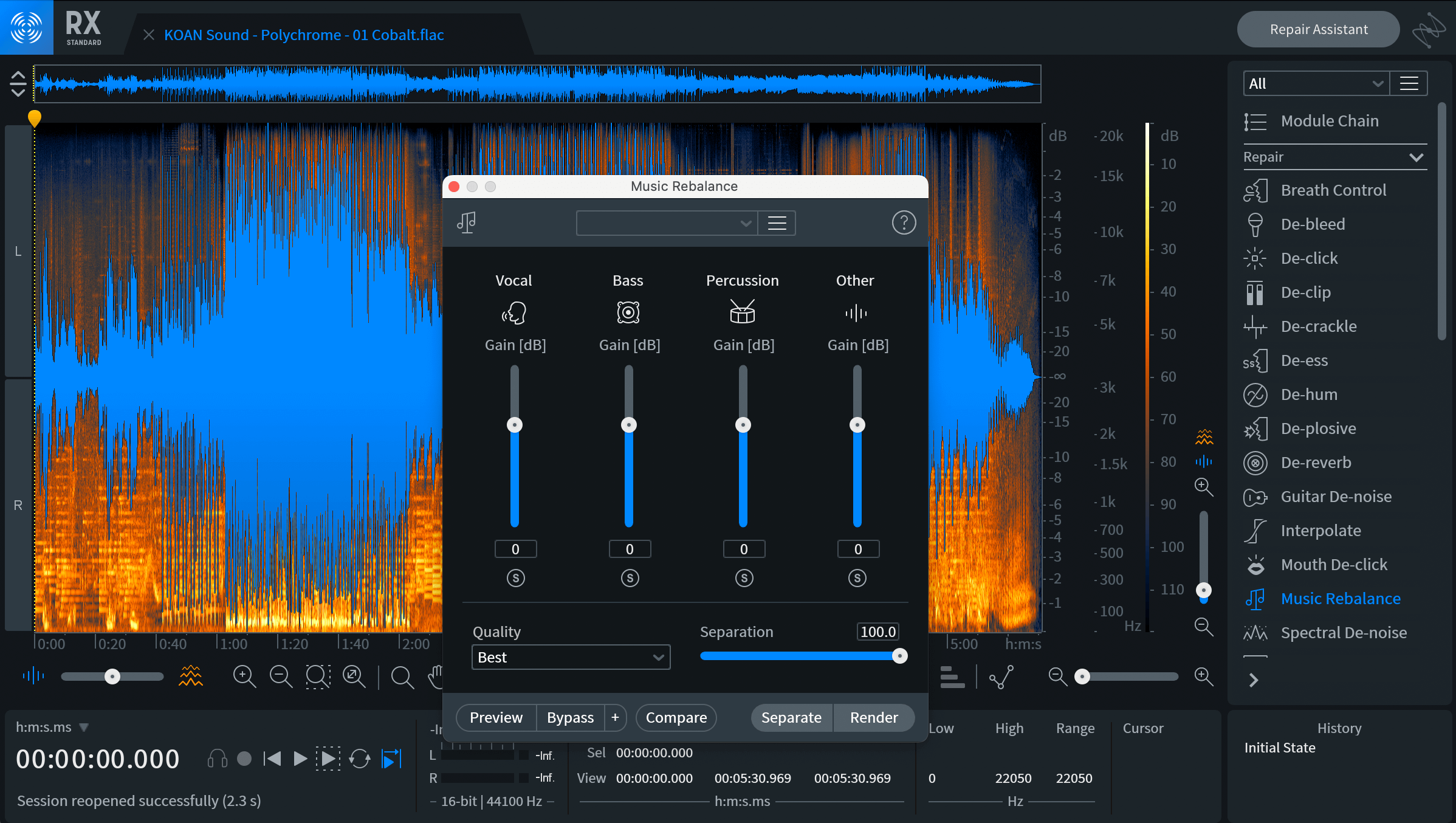Click the Bass gain slider handle

pyautogui.click(x=629, y=424)
